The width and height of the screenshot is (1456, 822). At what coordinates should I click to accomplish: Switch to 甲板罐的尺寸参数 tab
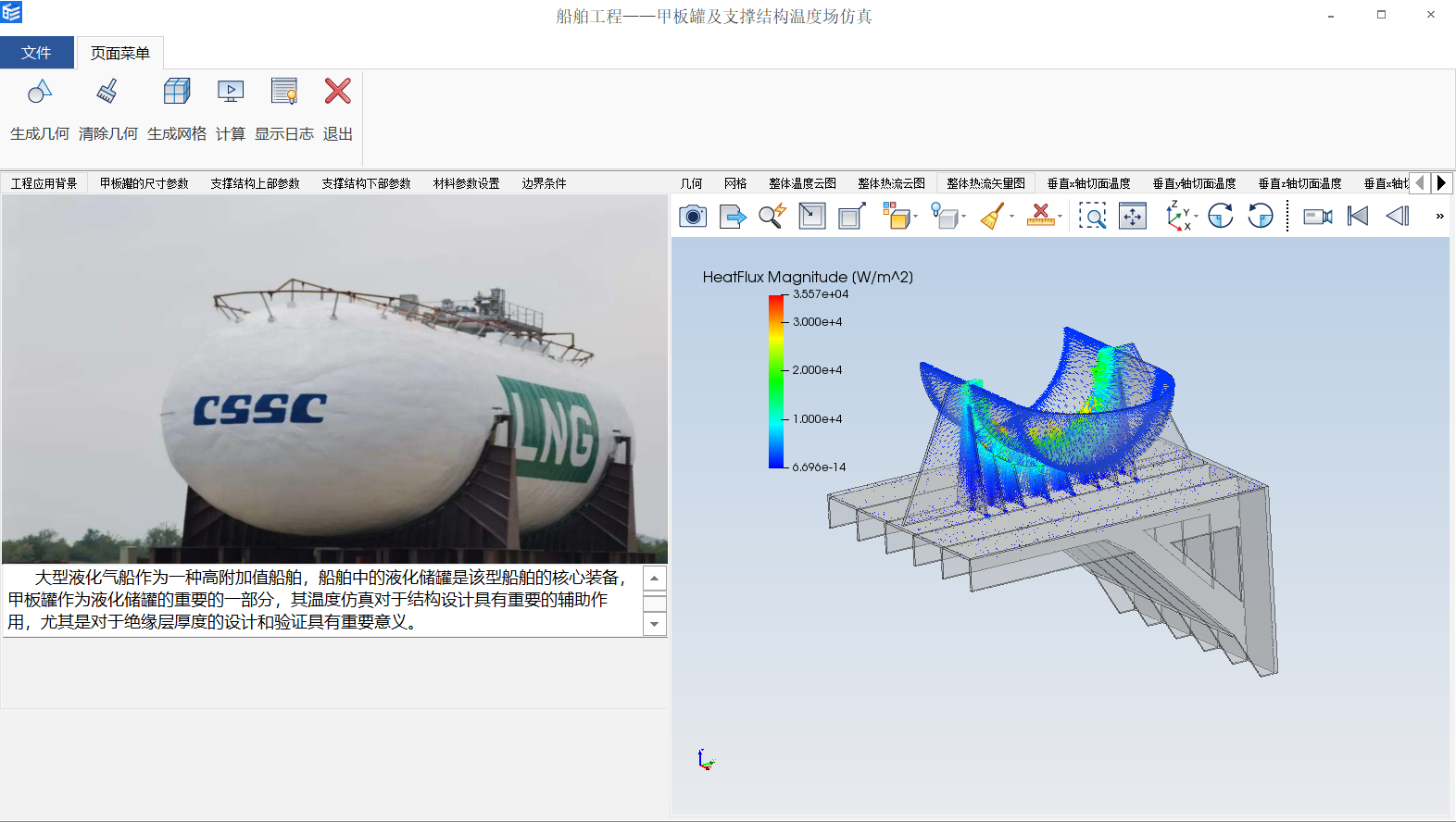coord(144,183)
